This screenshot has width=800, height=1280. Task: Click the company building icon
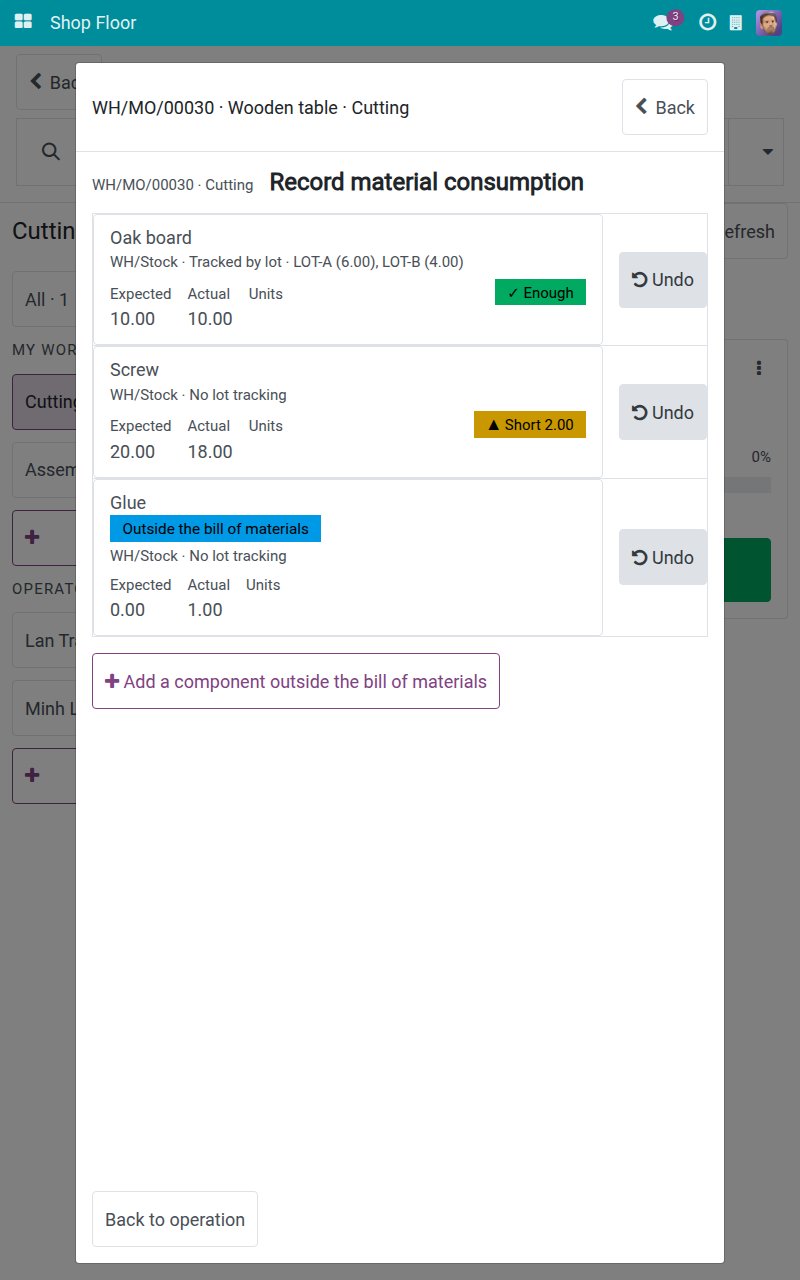[x=736, y=22]
